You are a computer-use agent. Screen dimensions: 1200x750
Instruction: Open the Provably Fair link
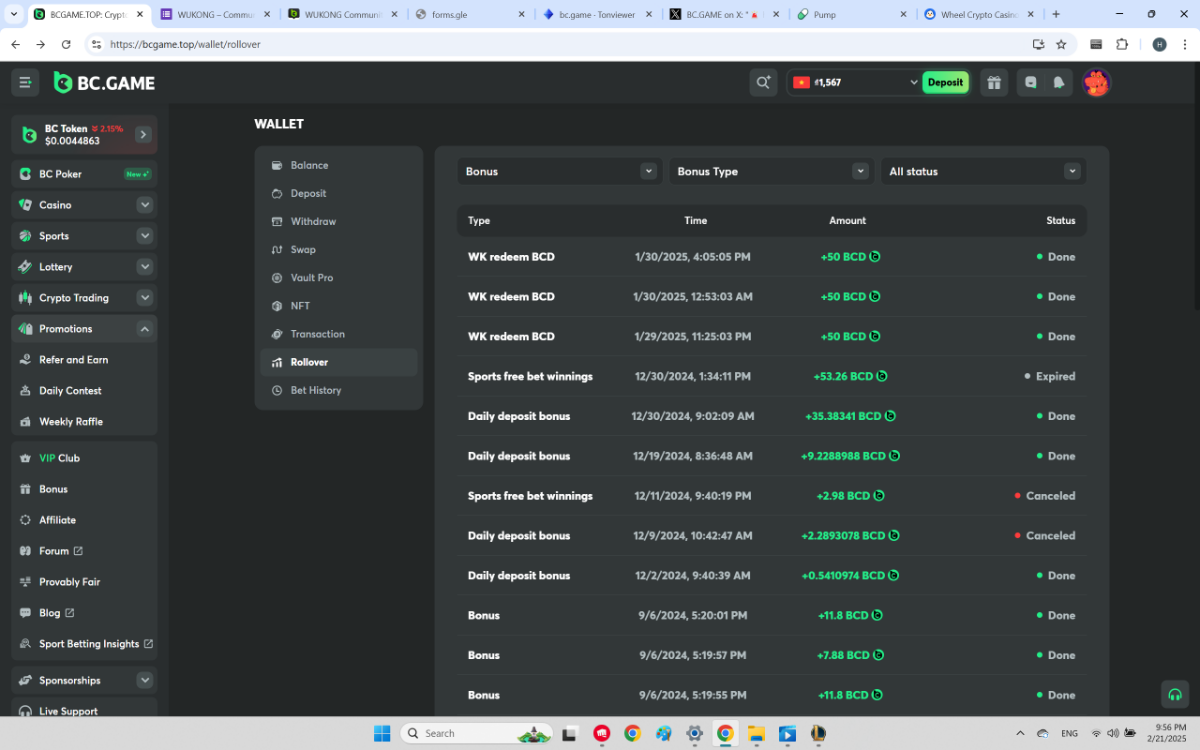[x=69, y=582]
